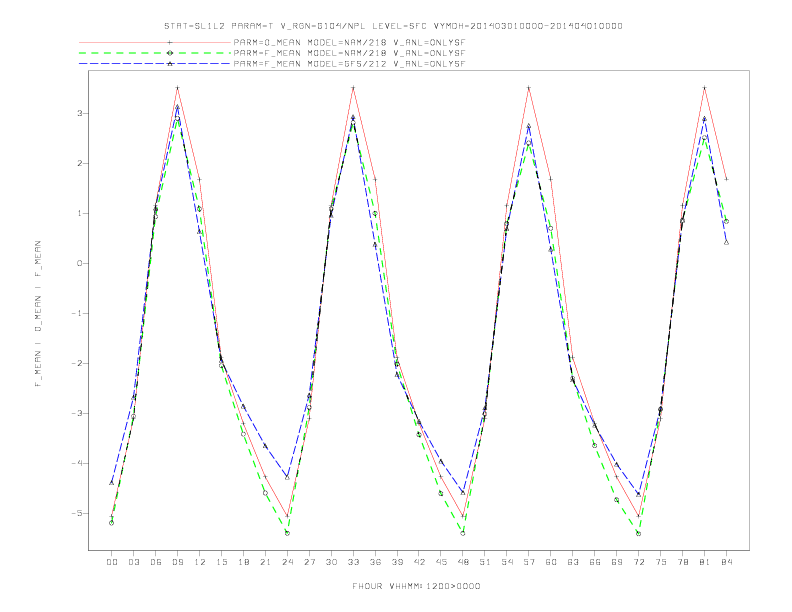792x612 pixels.
Task: Click the green dashed legend line sample
Action: [155, 53]
